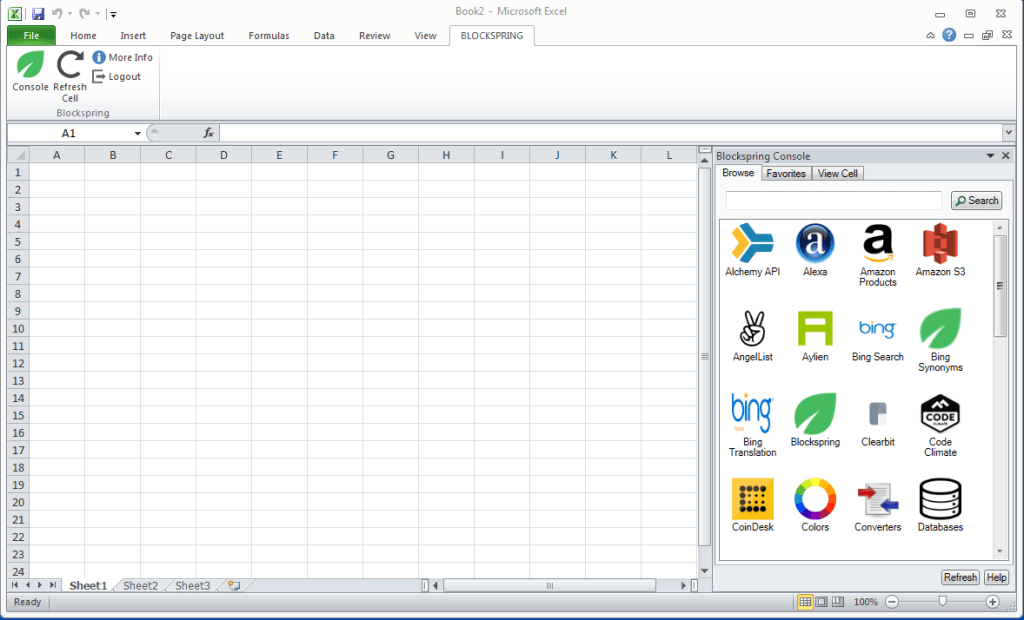The height and width of the screenshot is (620, 1024).
Task: Switch to the Home ribbon tab
Action: pos(83,35)
